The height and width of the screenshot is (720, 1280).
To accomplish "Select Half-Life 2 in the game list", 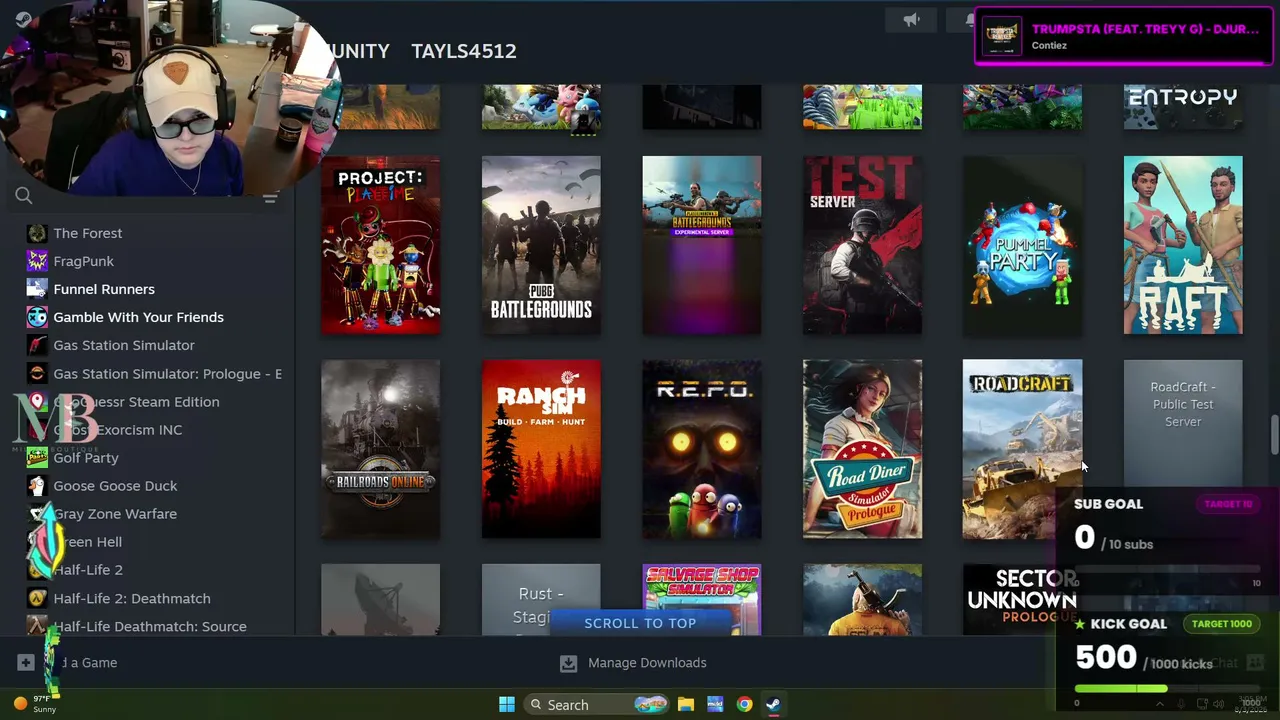I will (x=88, y=570).
